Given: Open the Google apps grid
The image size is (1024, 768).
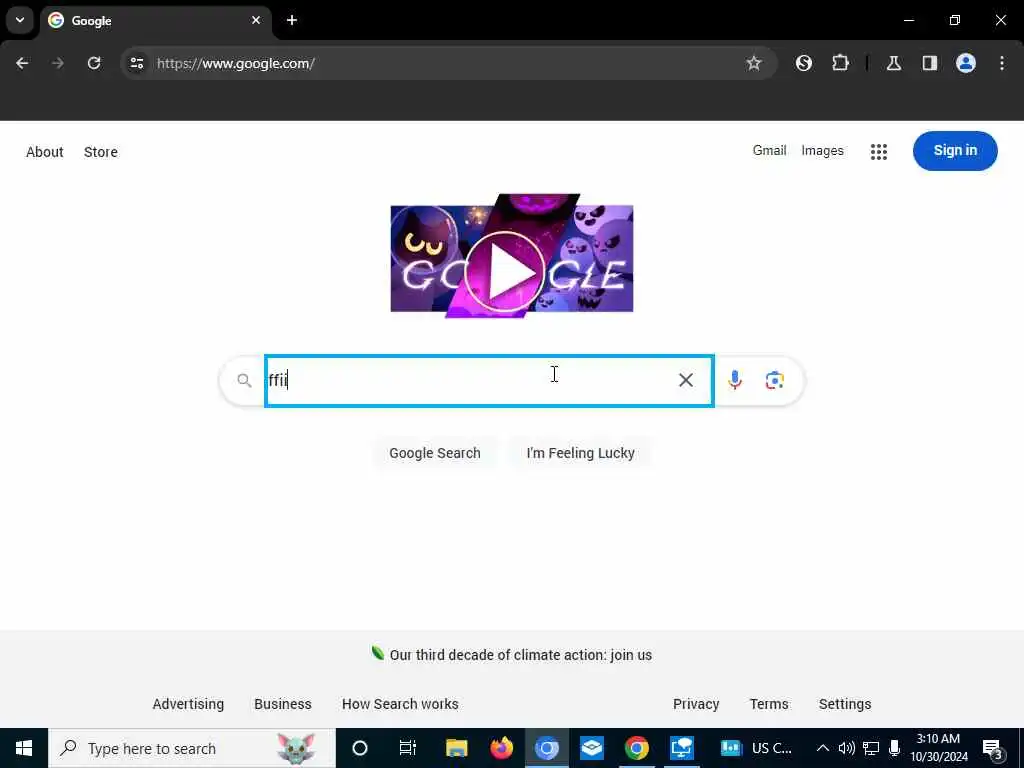Looking at the screenshot, I should pos(879,152).
